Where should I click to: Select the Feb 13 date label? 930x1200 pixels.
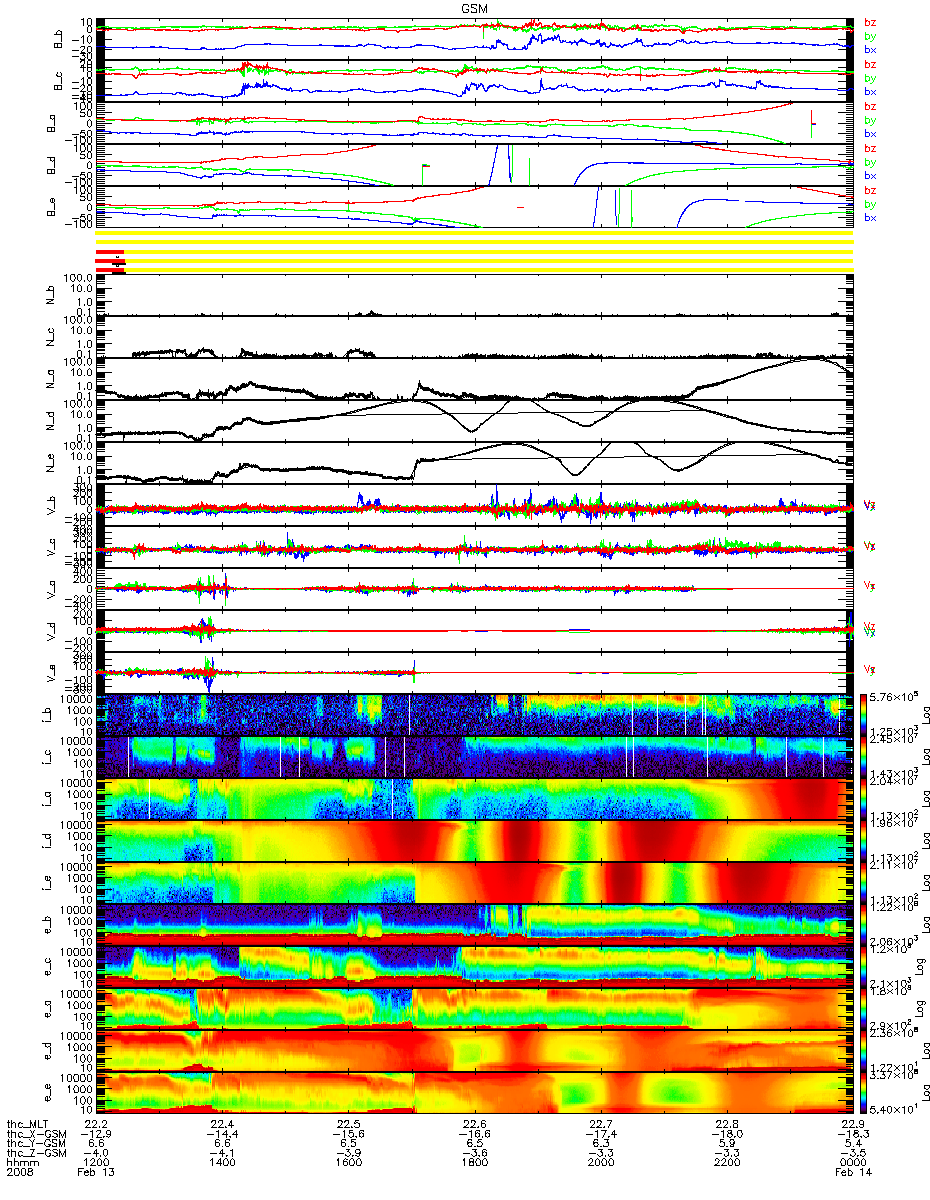pos(96,1174)
